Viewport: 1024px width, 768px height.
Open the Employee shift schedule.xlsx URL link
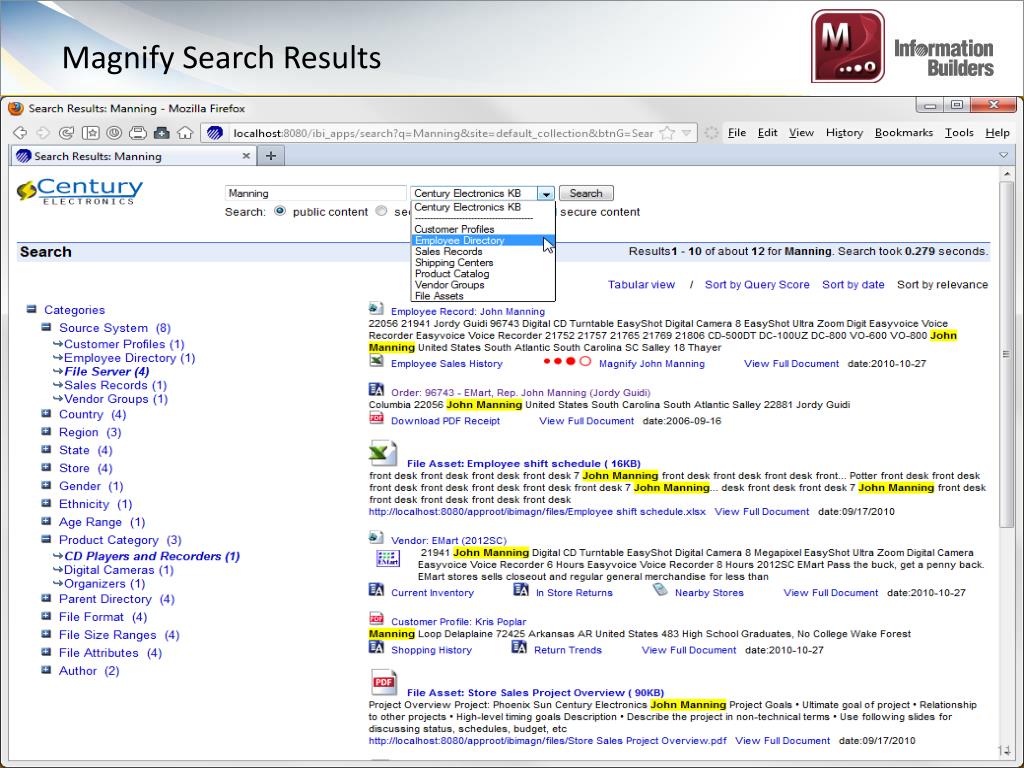537,512
